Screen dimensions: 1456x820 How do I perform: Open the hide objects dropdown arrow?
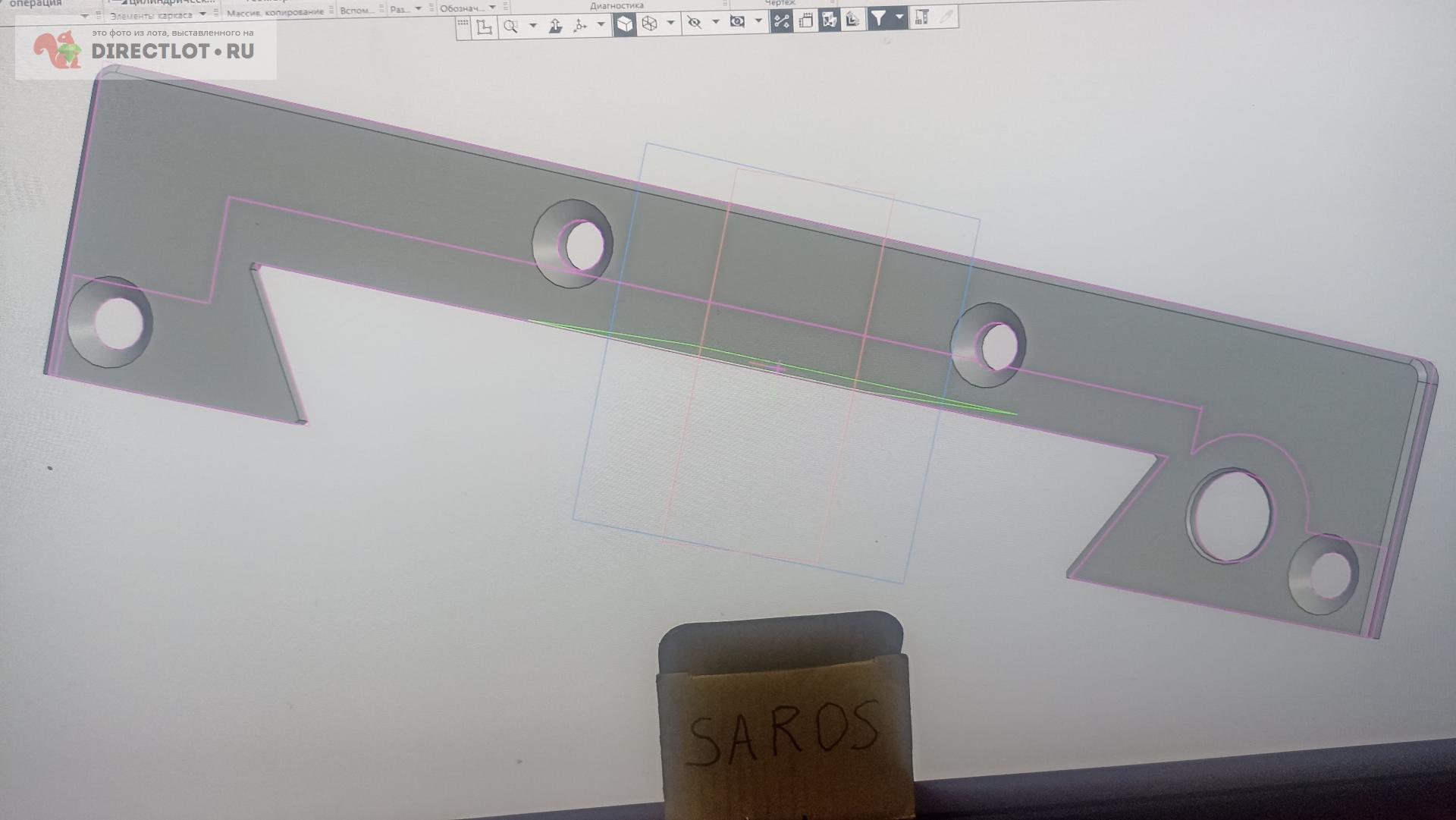coord(715,22)
